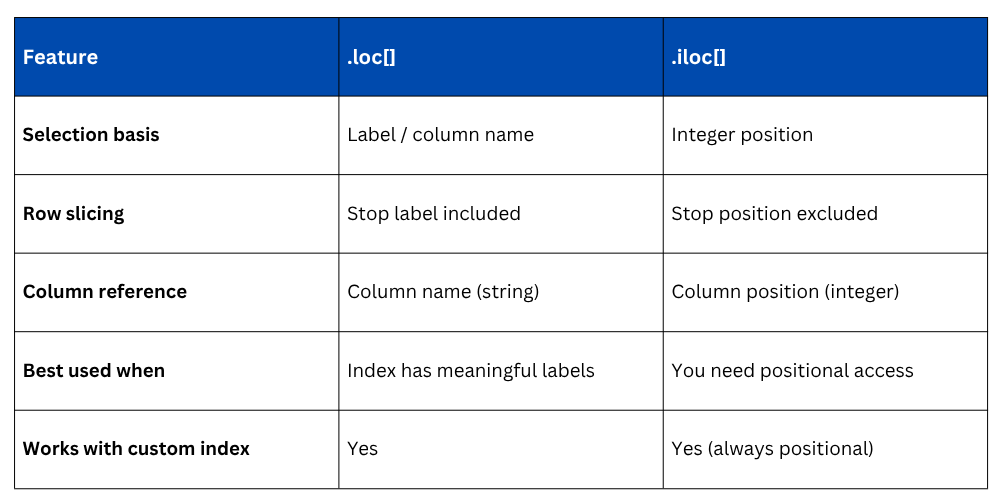Select the plain 'Yes' cell under .loc[]
Screen dimensions: 1000x500
point(362,449)
